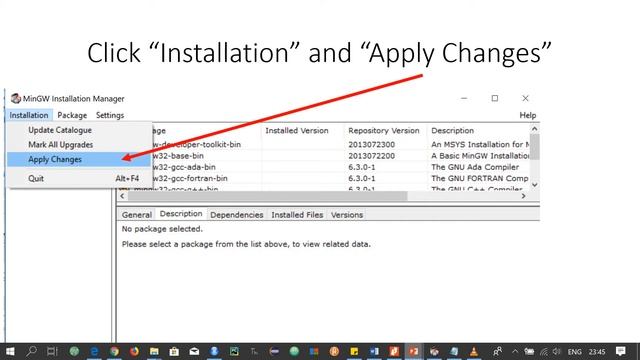Open Wi-Fi network tray icon

544,351
